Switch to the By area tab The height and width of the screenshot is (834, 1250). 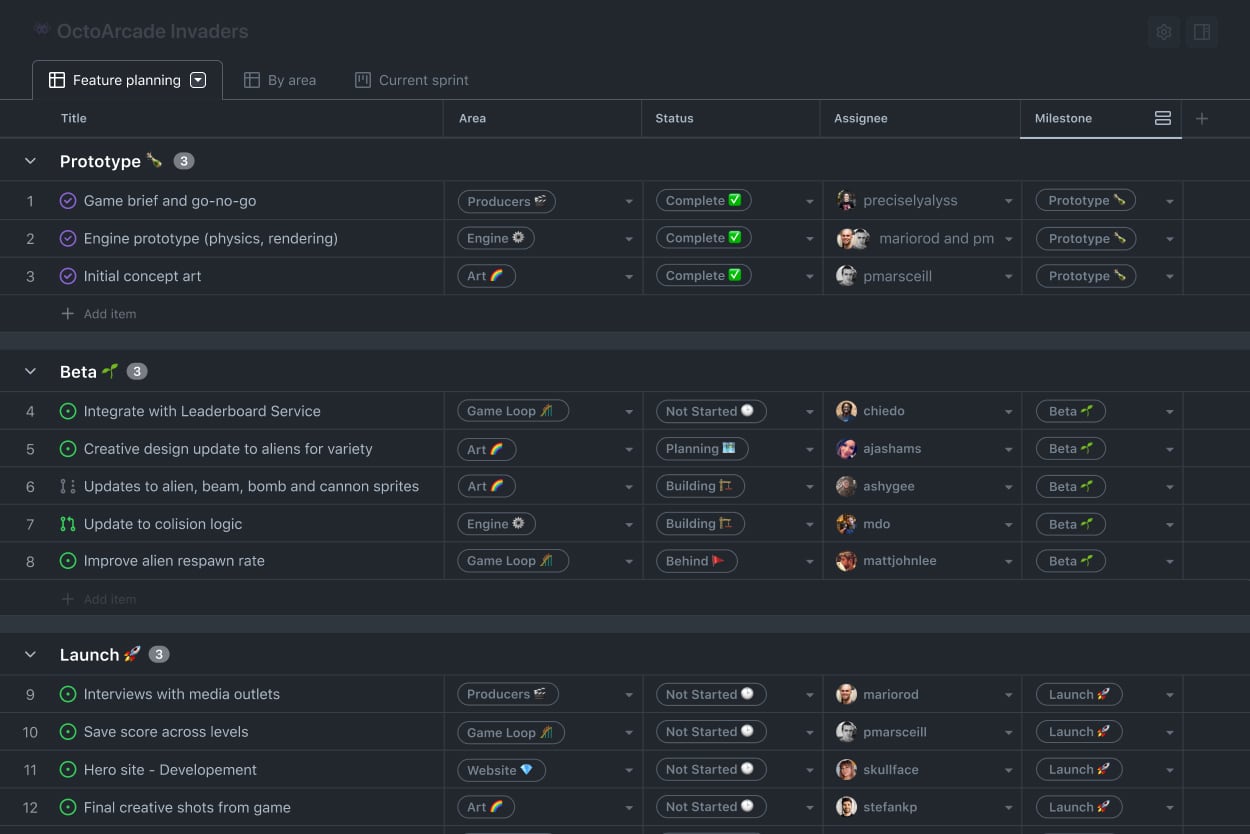pos(280,80)
